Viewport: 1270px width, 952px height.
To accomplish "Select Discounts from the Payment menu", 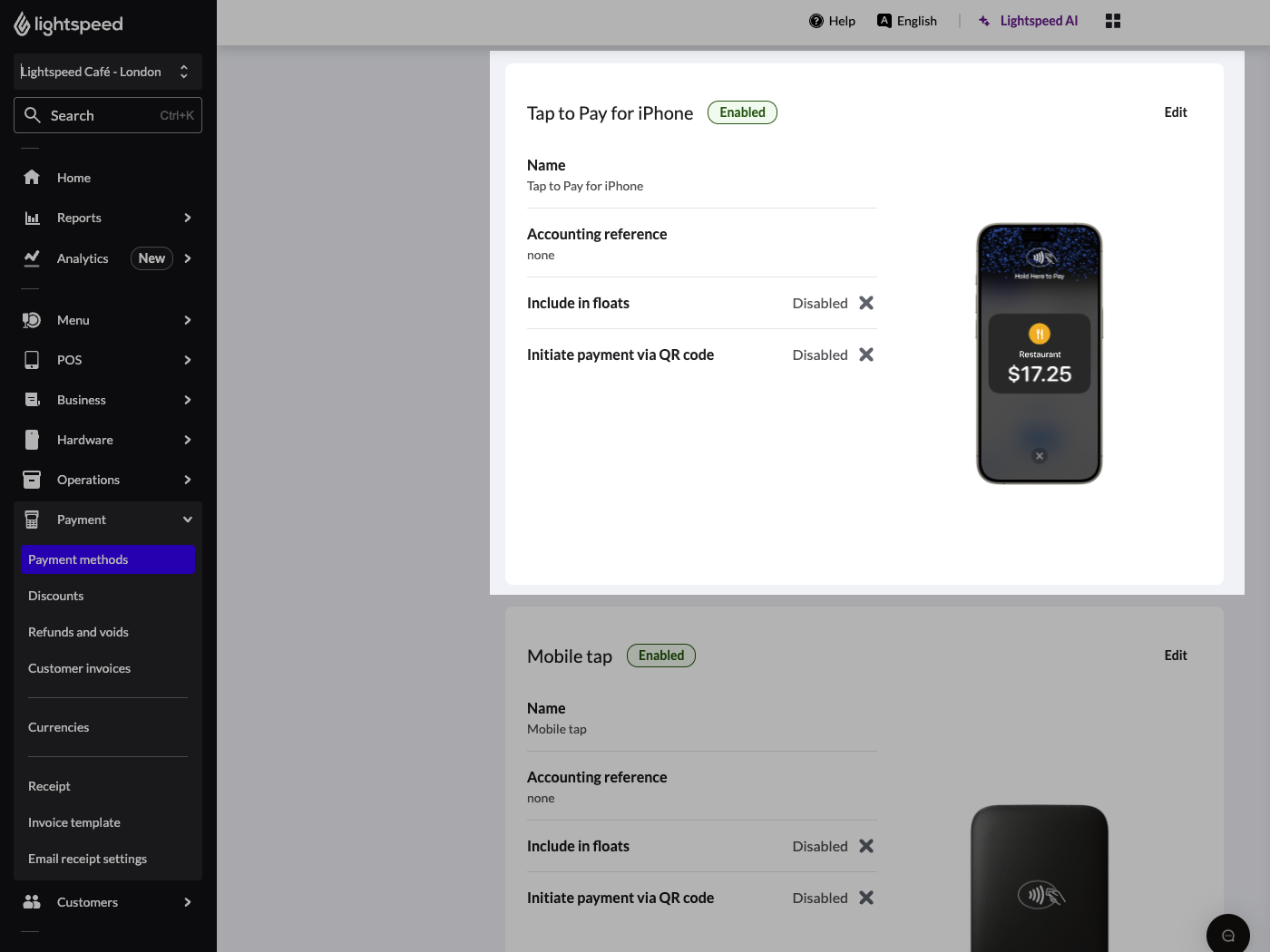I will (x=55, y=596).
